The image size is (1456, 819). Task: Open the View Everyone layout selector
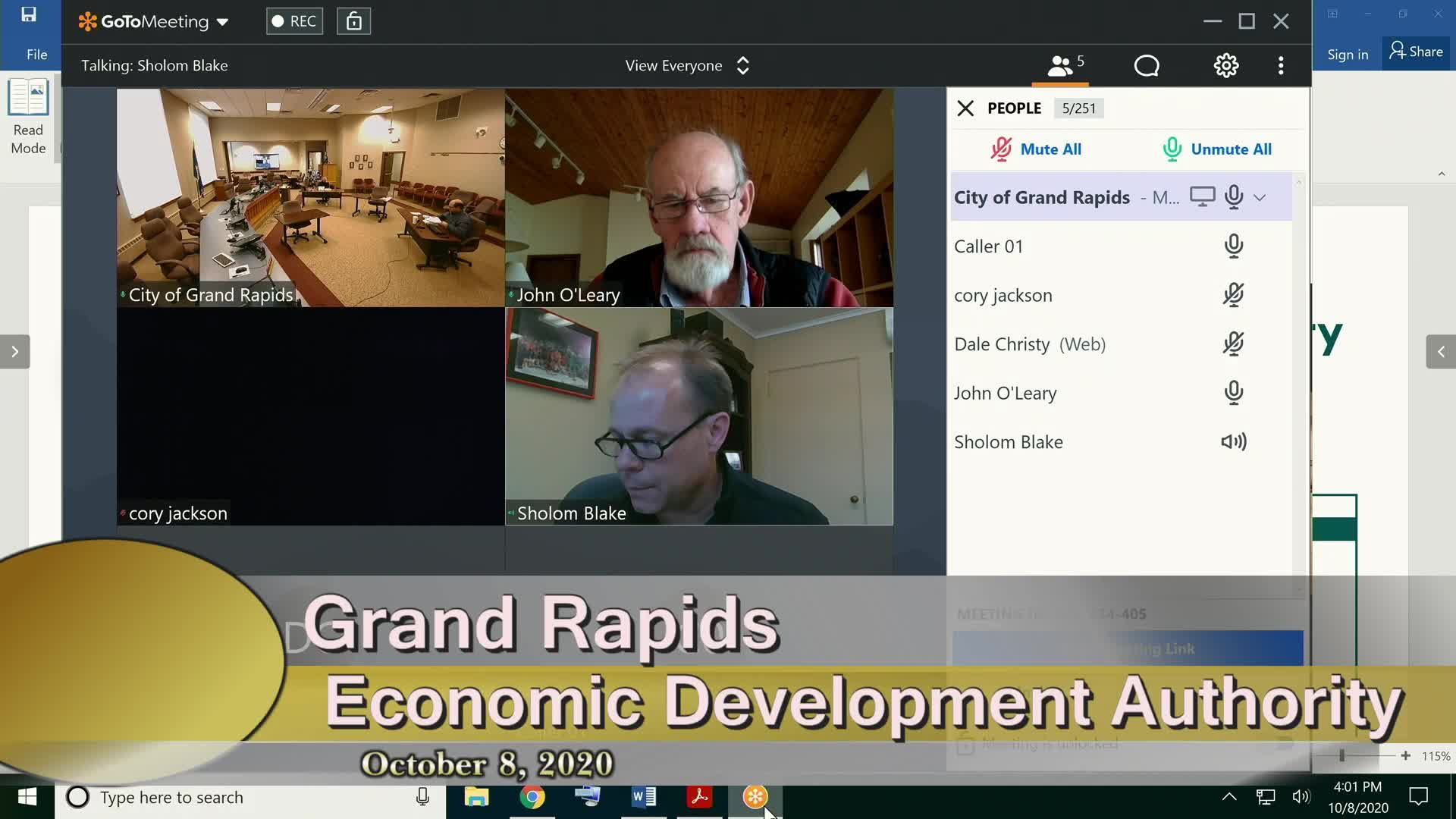(687, 65)
